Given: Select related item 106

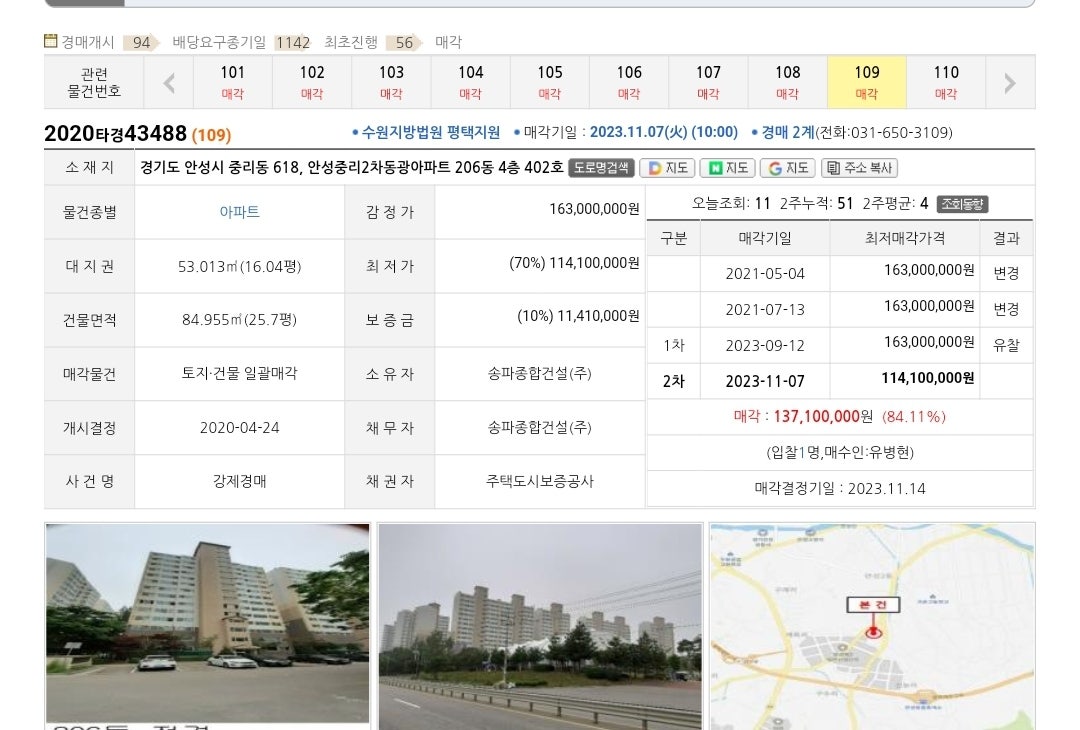Looking at the screenshot, I should click(629, 82).
